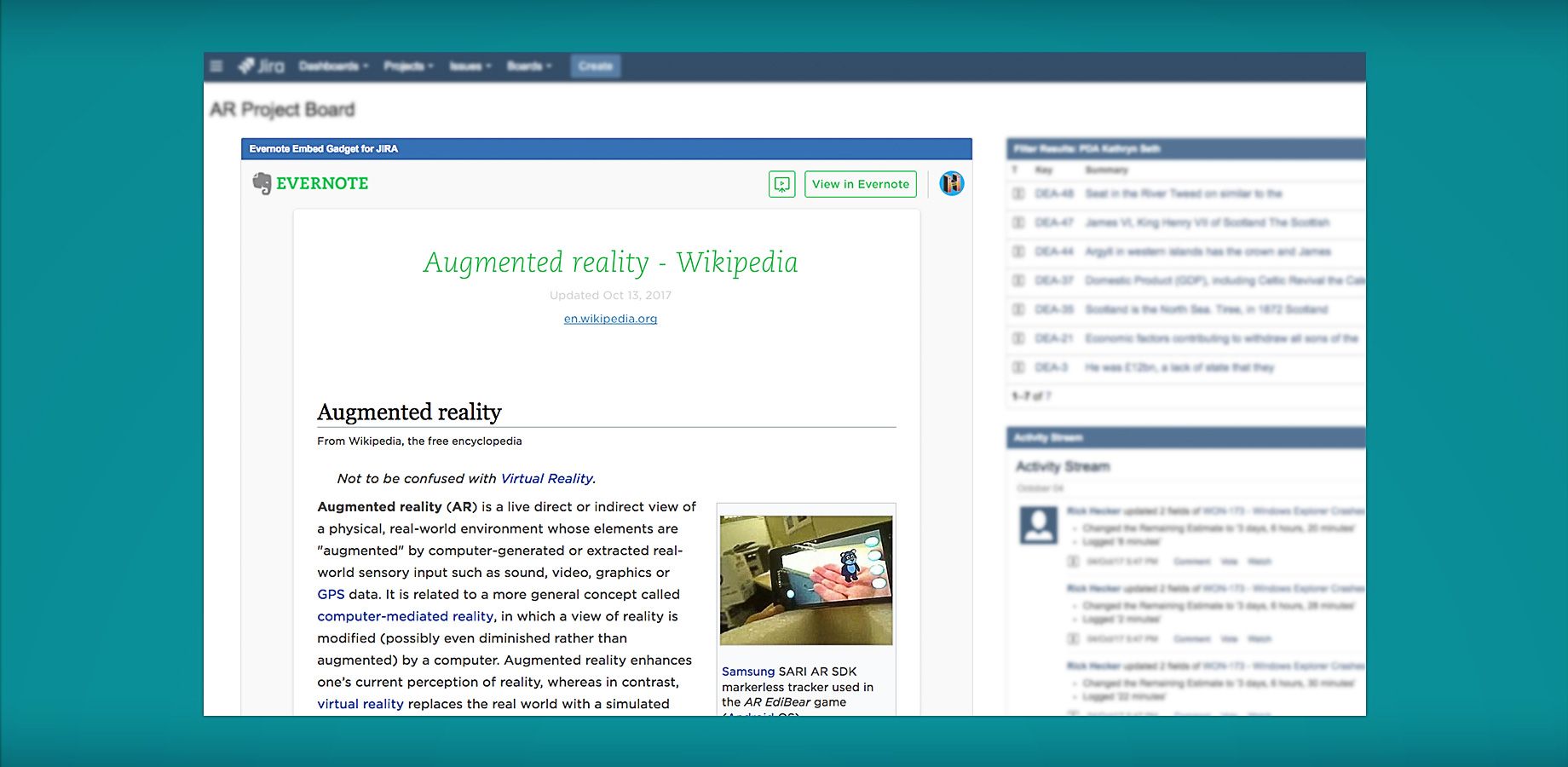Follow the Virtual Reality link
1568x767 pixels.
point(546,479)
